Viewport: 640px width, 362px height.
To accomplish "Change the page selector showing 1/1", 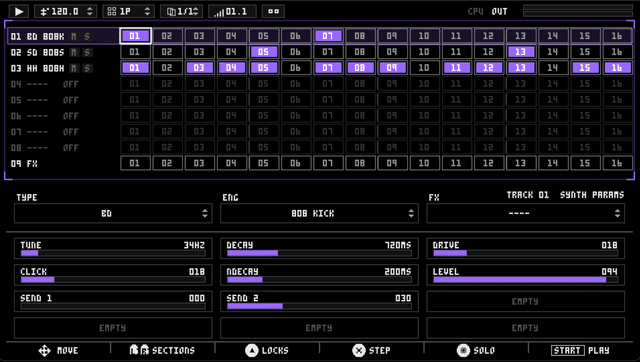I will [x=182, y=11].
